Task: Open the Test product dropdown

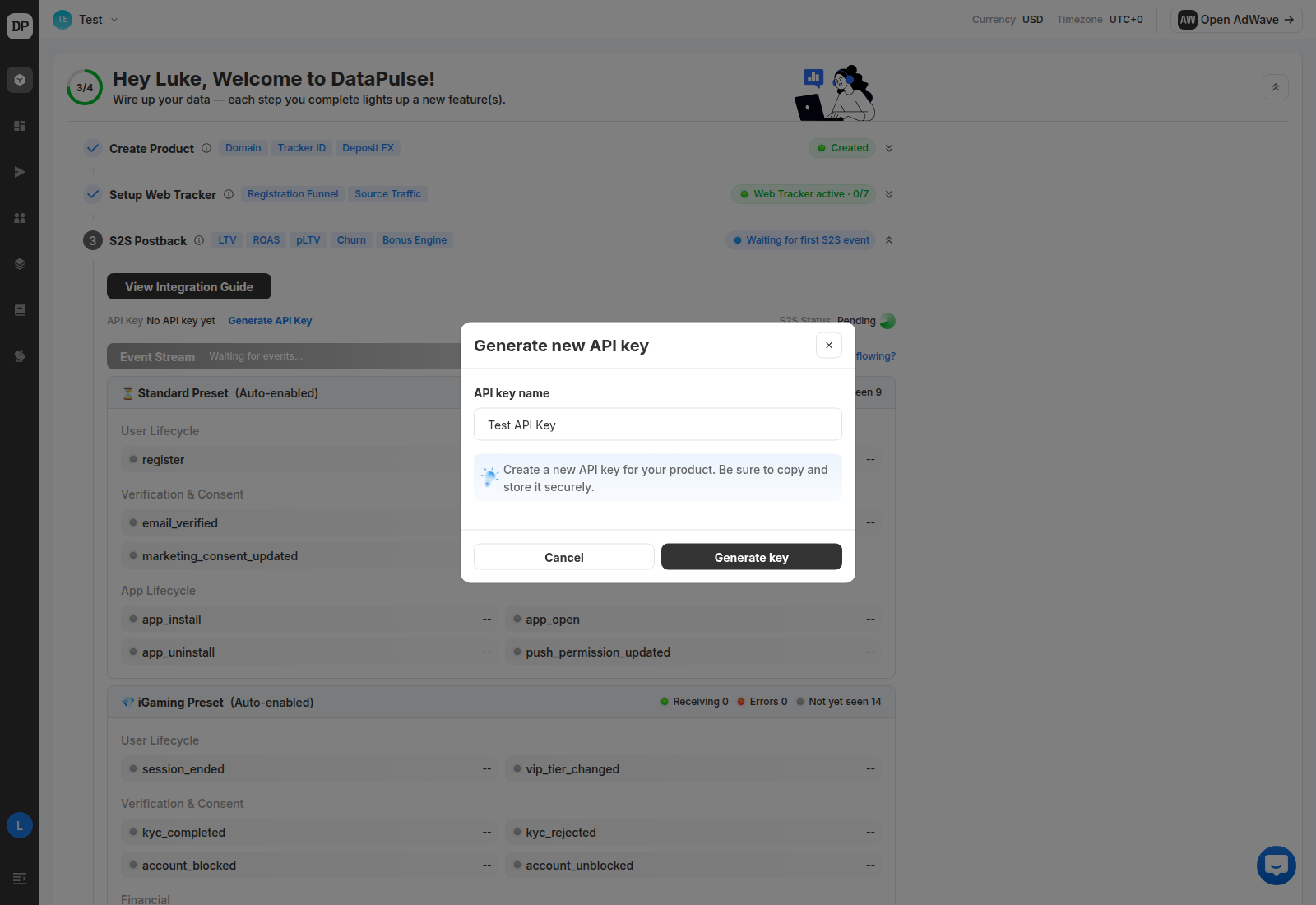Action: pos(86,20)
